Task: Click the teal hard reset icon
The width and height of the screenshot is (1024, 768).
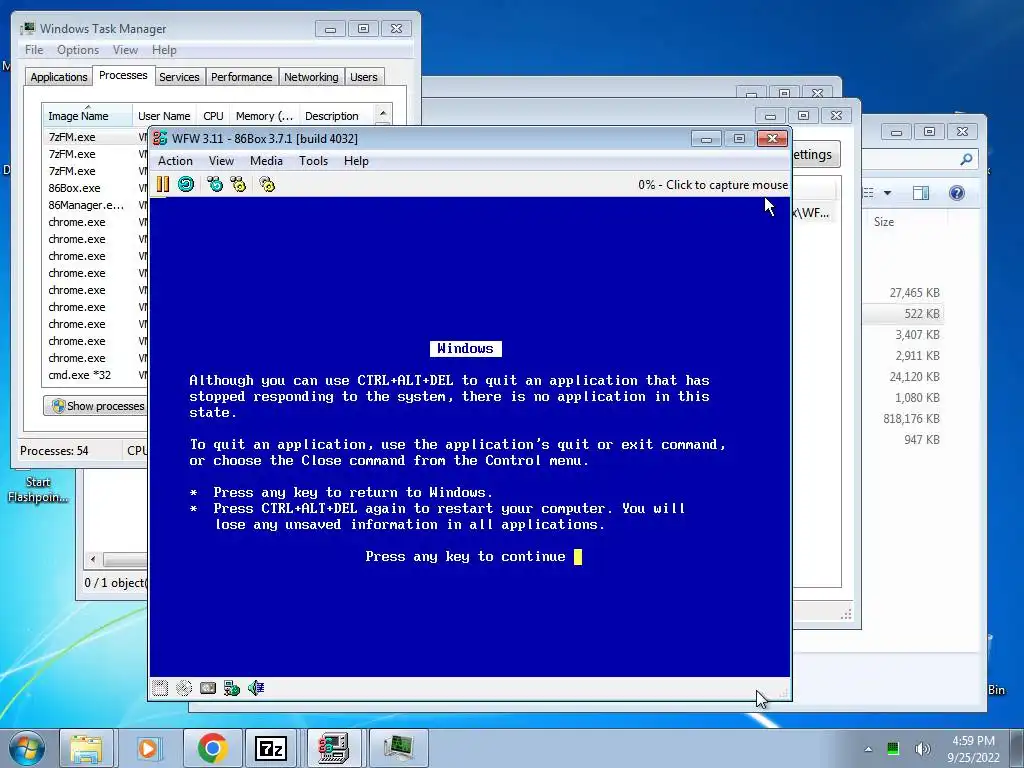Action: pos(186,185)
